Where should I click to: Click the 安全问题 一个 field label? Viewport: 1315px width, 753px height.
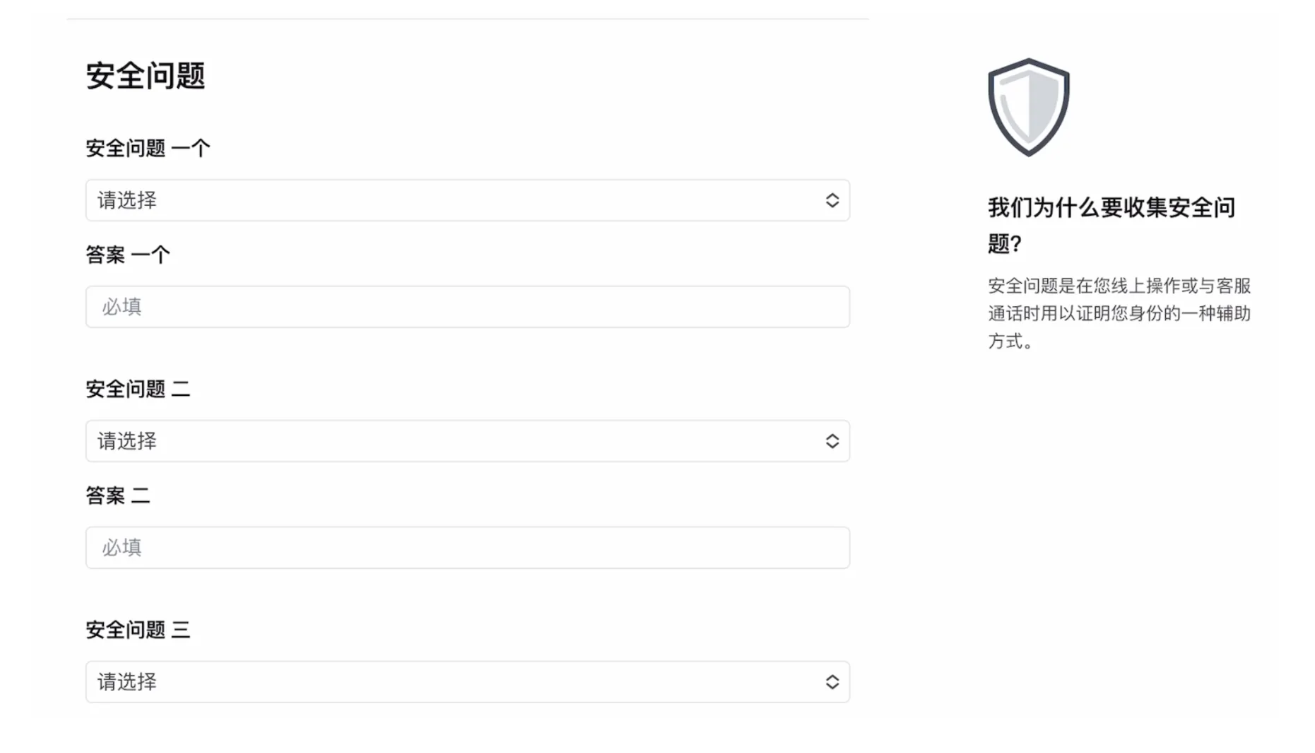click(148, 148)
